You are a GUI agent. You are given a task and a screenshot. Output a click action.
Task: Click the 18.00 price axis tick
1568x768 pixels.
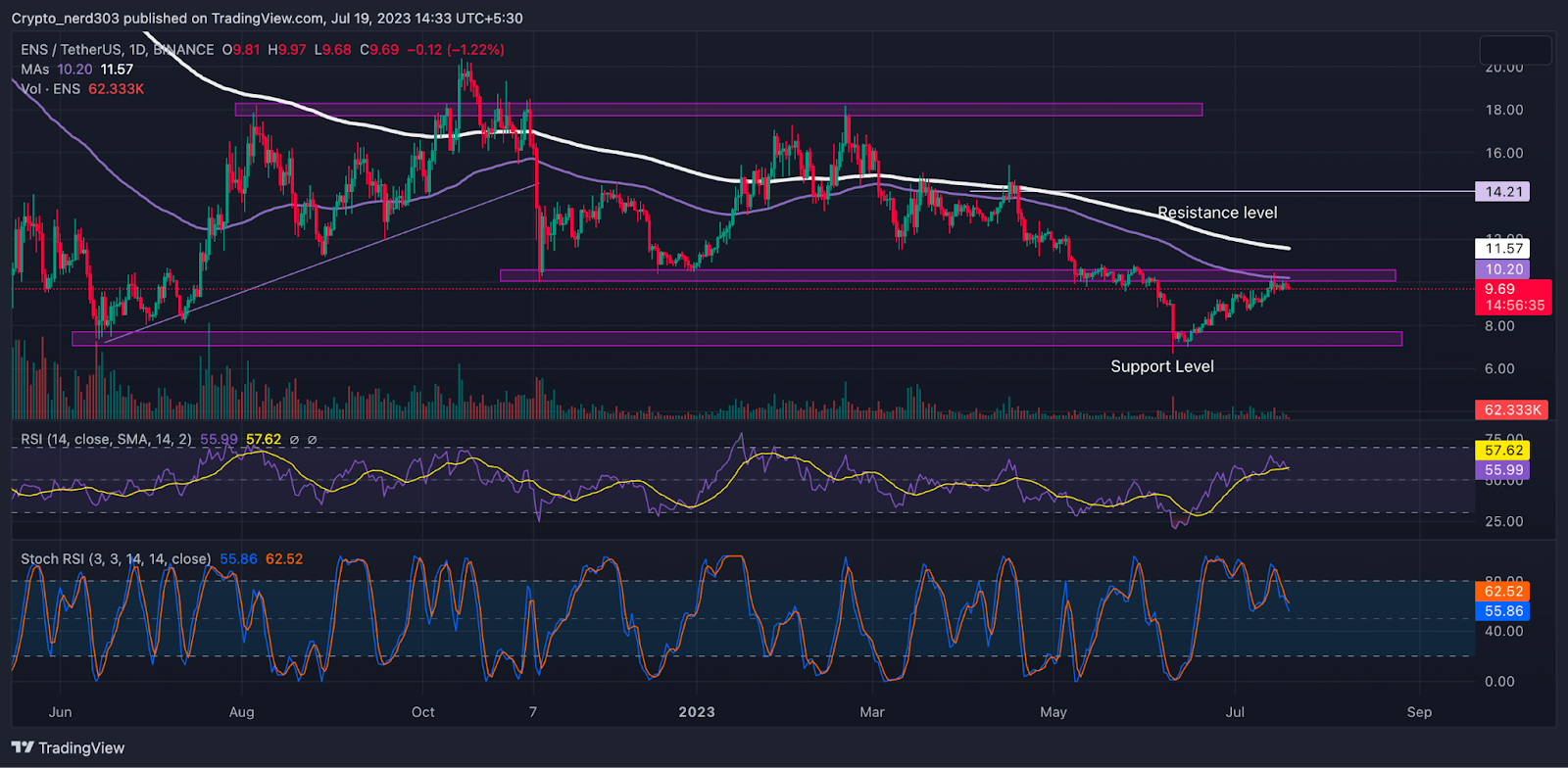click(x=1504, y=110)
